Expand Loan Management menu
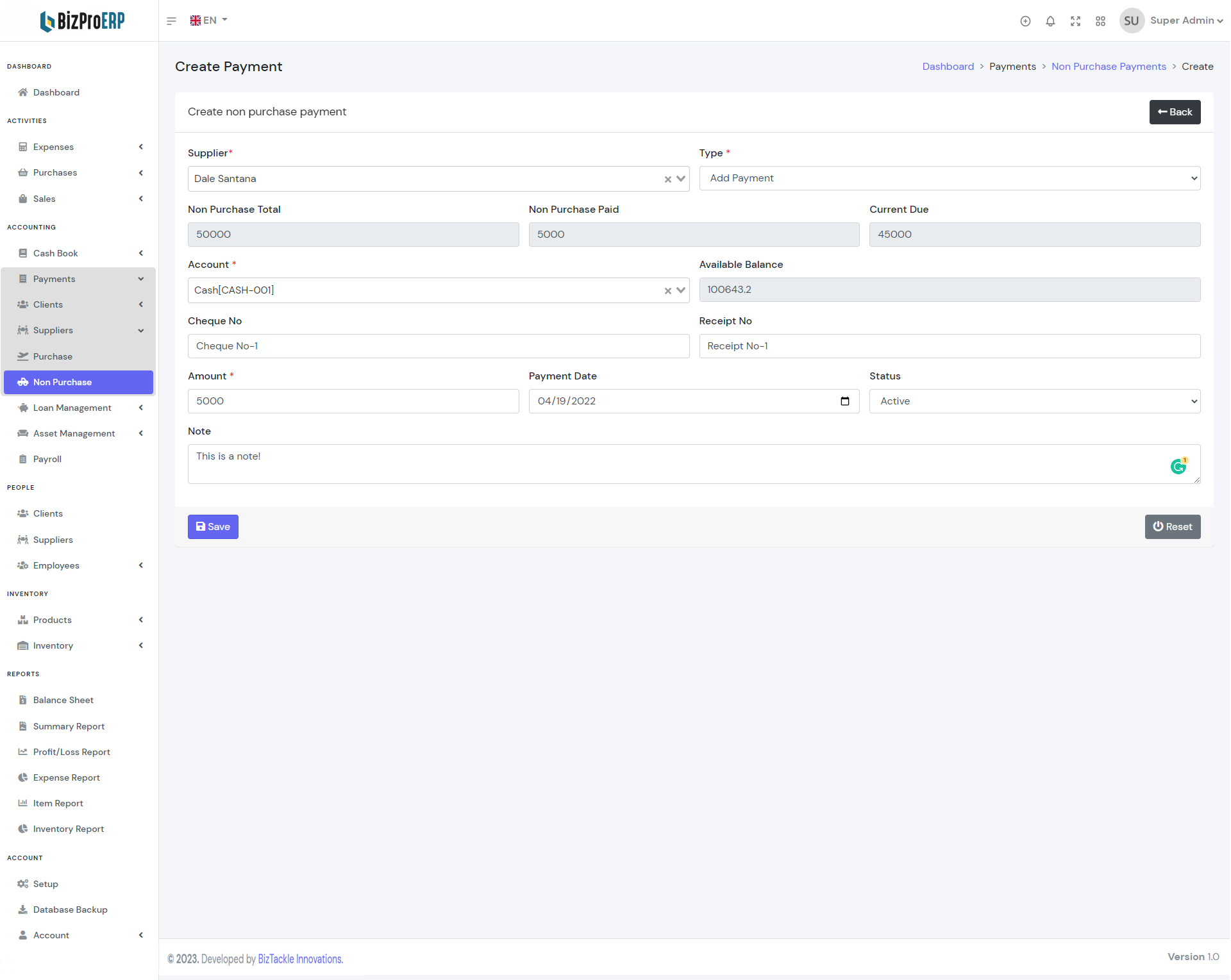 point(78,408)
